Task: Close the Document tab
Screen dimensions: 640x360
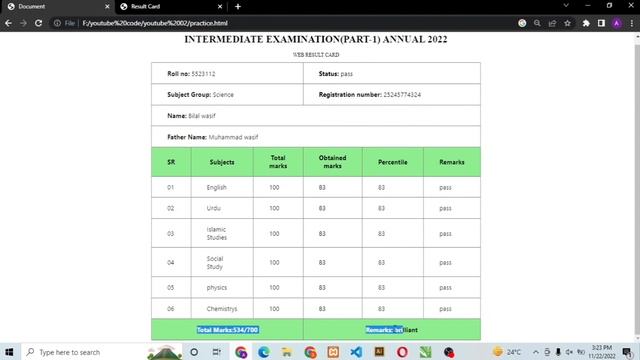Action: tap(107, 7)
